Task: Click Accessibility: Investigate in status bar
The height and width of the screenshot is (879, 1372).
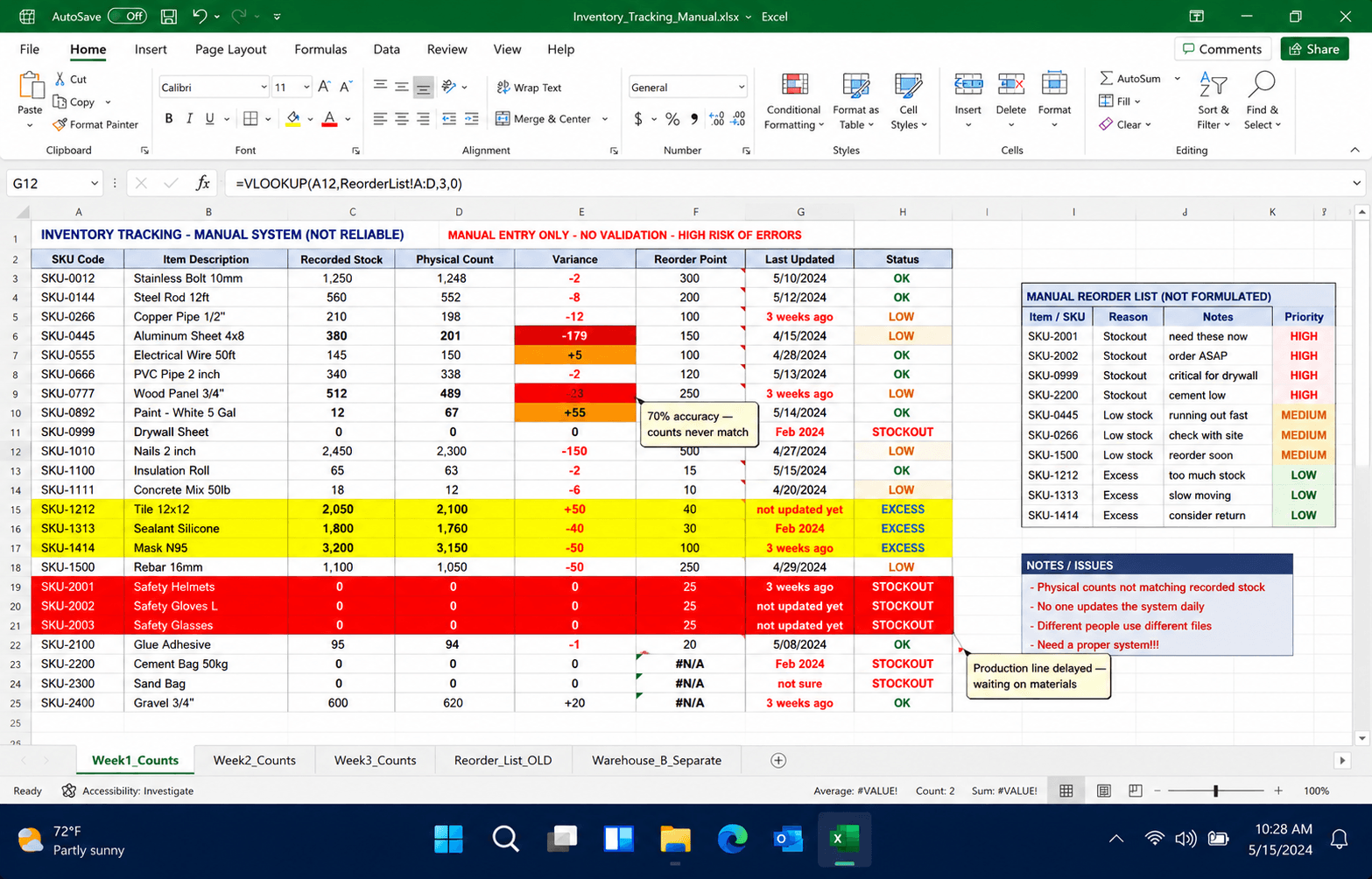Action: (x=128, y=791)
